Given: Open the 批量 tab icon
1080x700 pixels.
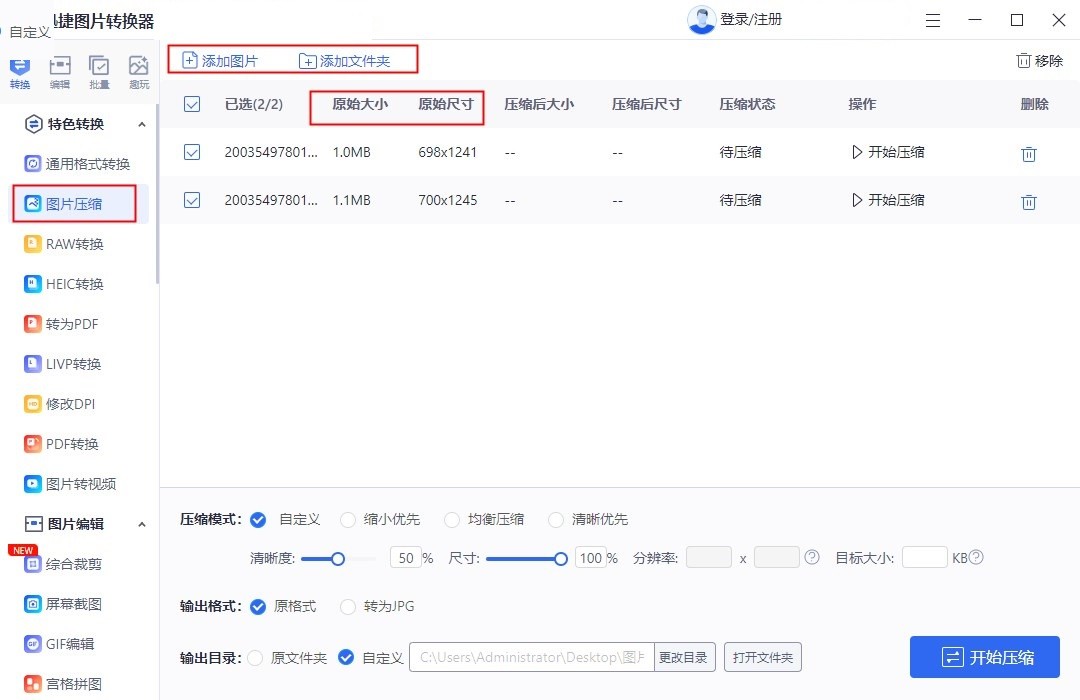Looking at the screenshot, I should [99, 72].
